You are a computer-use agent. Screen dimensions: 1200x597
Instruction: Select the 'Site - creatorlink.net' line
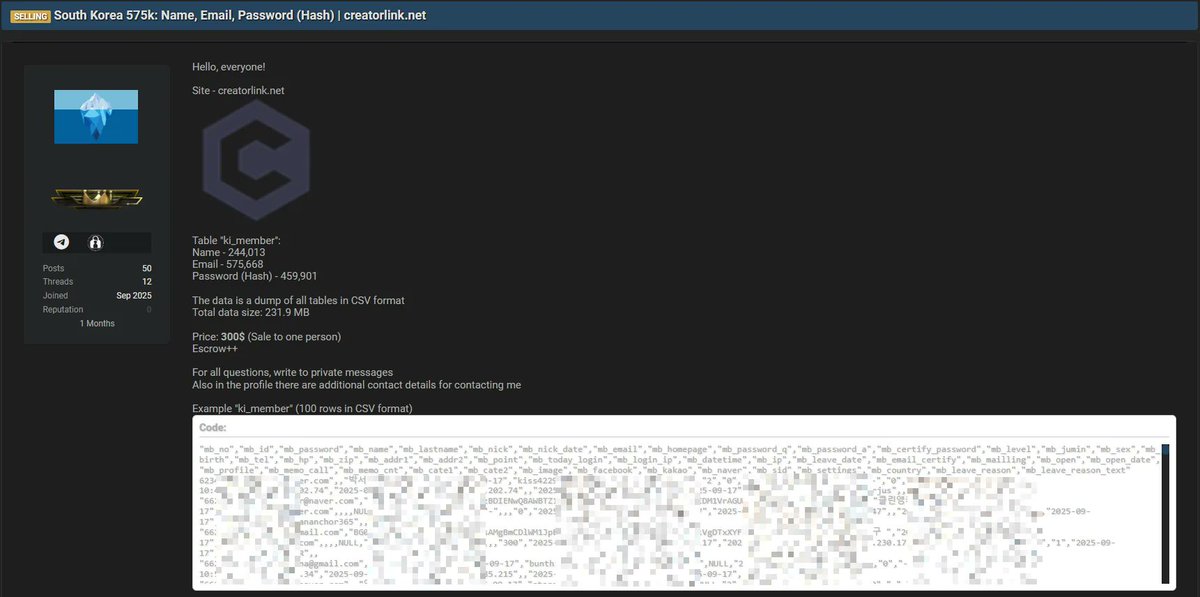tap(238, 90)
